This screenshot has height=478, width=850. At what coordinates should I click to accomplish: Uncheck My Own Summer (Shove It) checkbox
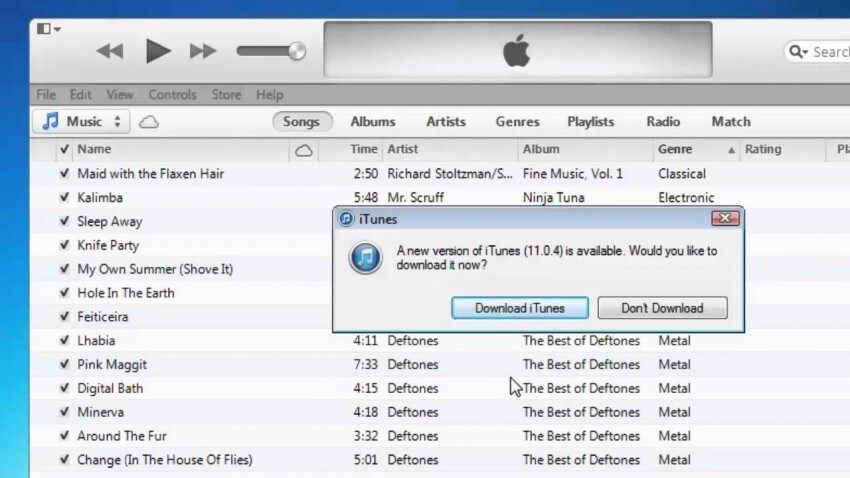[x=64, y=269]
